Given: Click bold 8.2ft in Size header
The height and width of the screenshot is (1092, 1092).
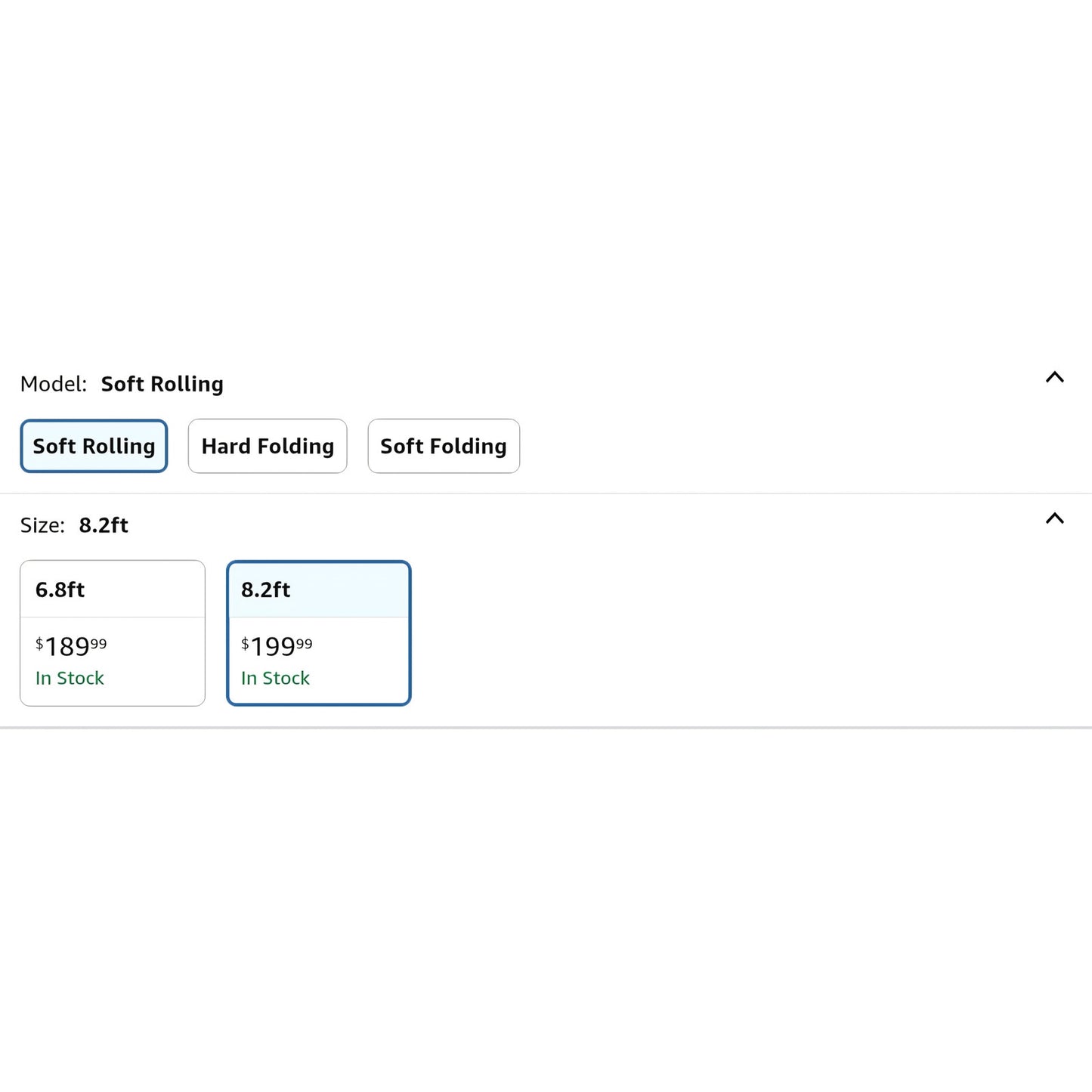Looking at the screenshot, I should pos(104,526).
